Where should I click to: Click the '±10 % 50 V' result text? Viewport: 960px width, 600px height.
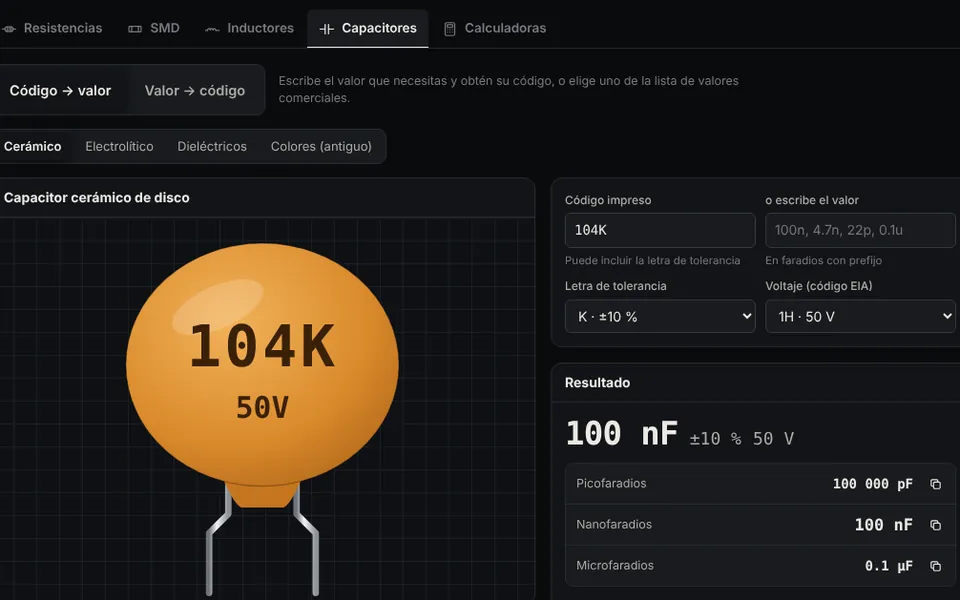(x=741, y=438)
